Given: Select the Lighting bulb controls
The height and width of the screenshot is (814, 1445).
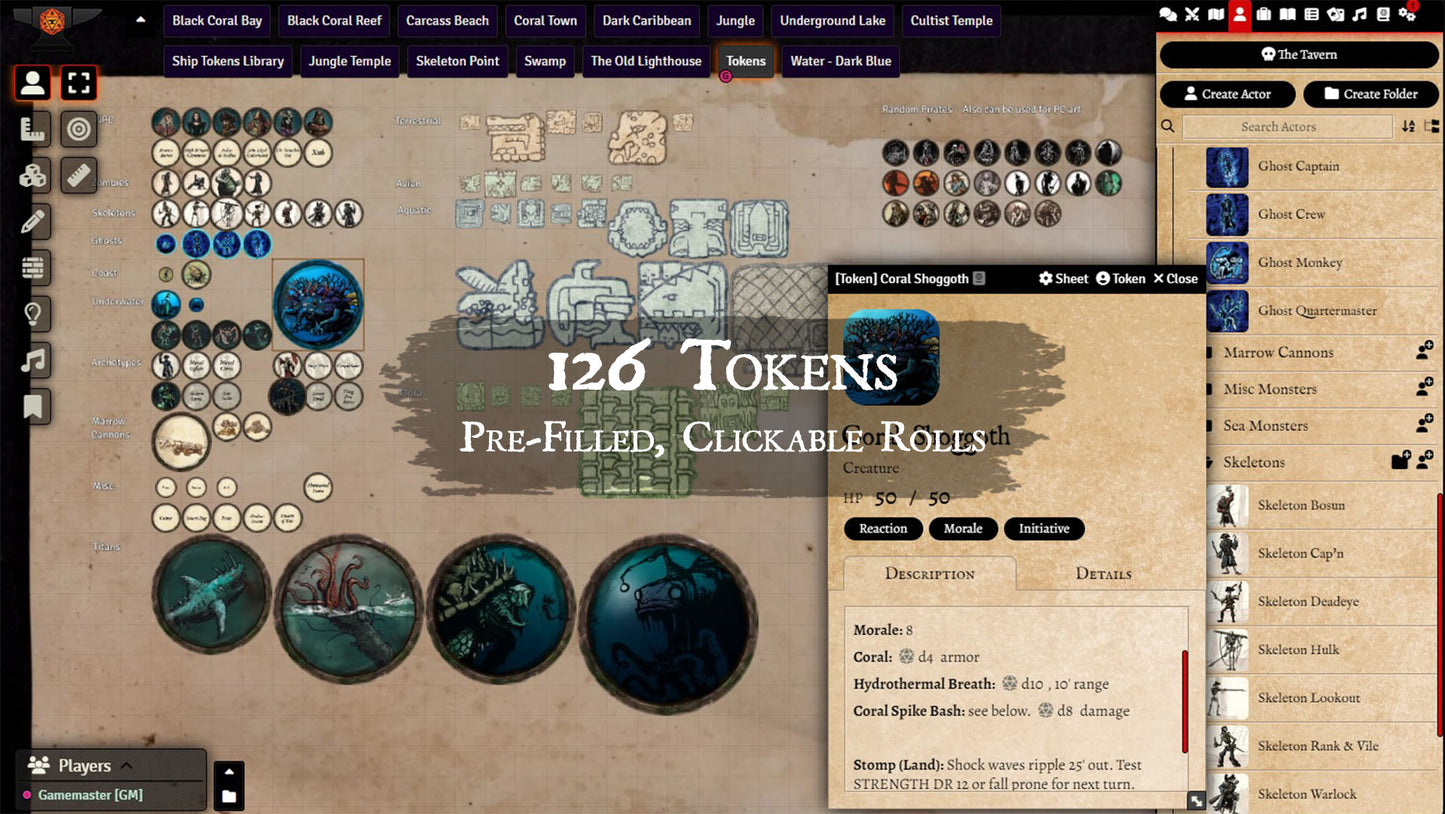Looking at the screenshot, I should (33, 314).
